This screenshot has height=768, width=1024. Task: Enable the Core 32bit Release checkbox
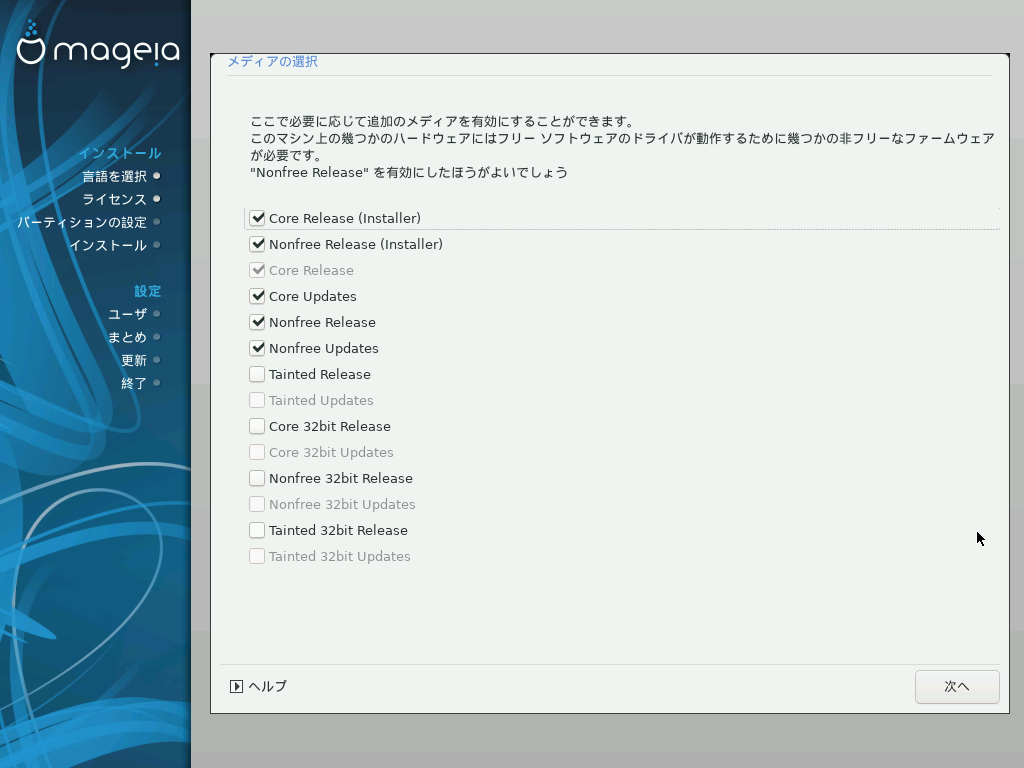pyautogui.click(x=257, y=426)
